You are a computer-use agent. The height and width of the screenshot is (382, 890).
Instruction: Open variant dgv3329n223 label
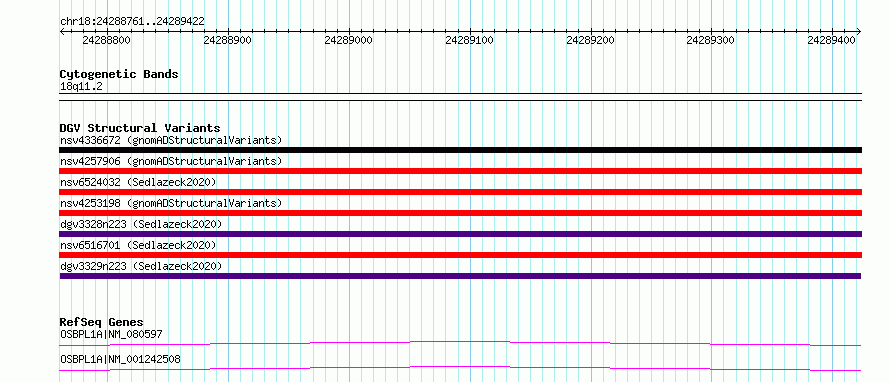point(141,266)
